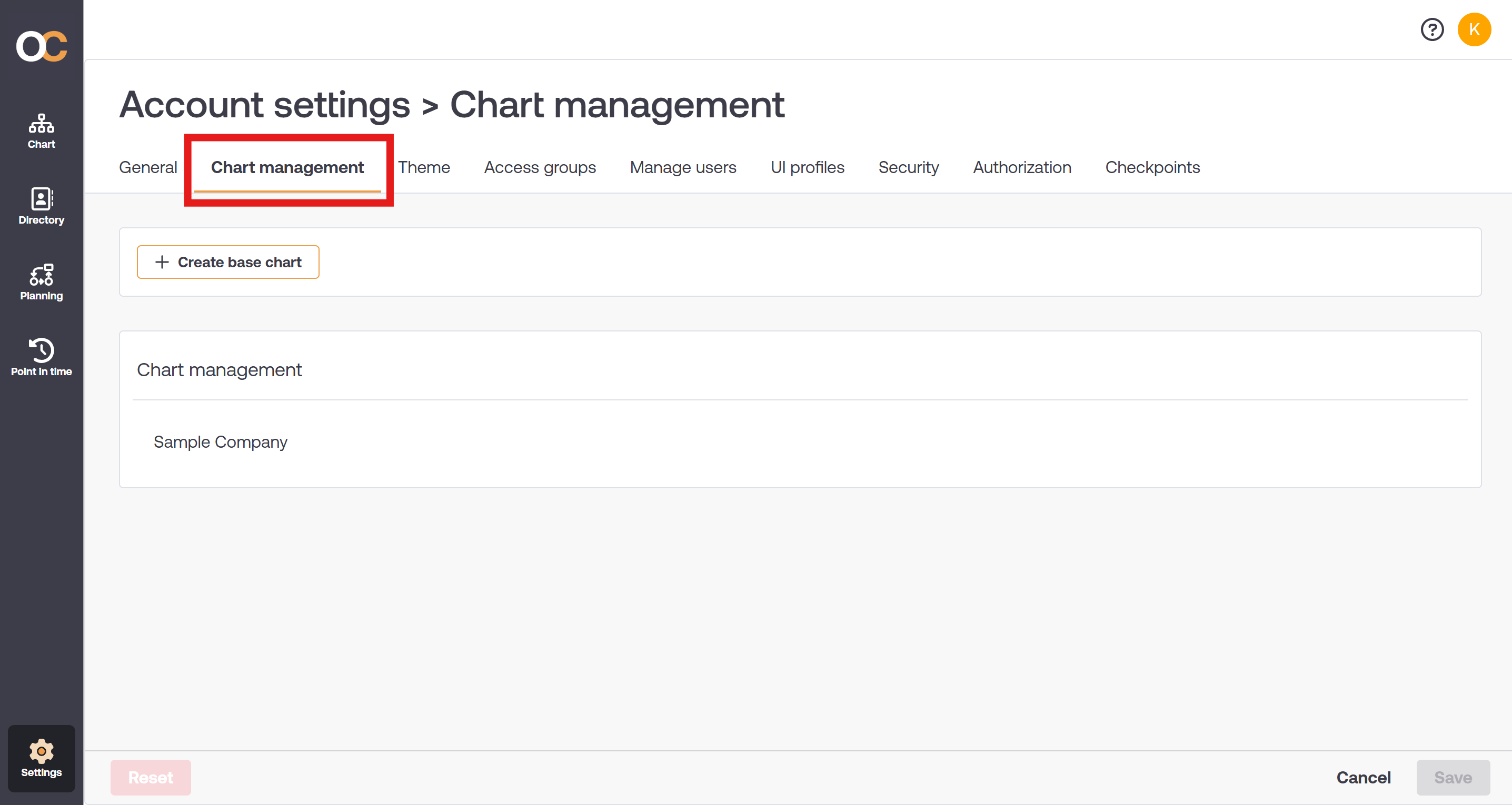The width and height of the screenshot is (1512, 805).
Task: Open the Access groups tab
Action: (540, 168)
